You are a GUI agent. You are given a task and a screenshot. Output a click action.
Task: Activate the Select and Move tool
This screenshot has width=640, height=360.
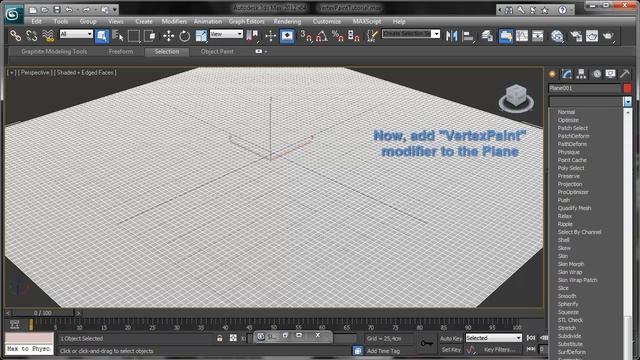tap(168, 36)
